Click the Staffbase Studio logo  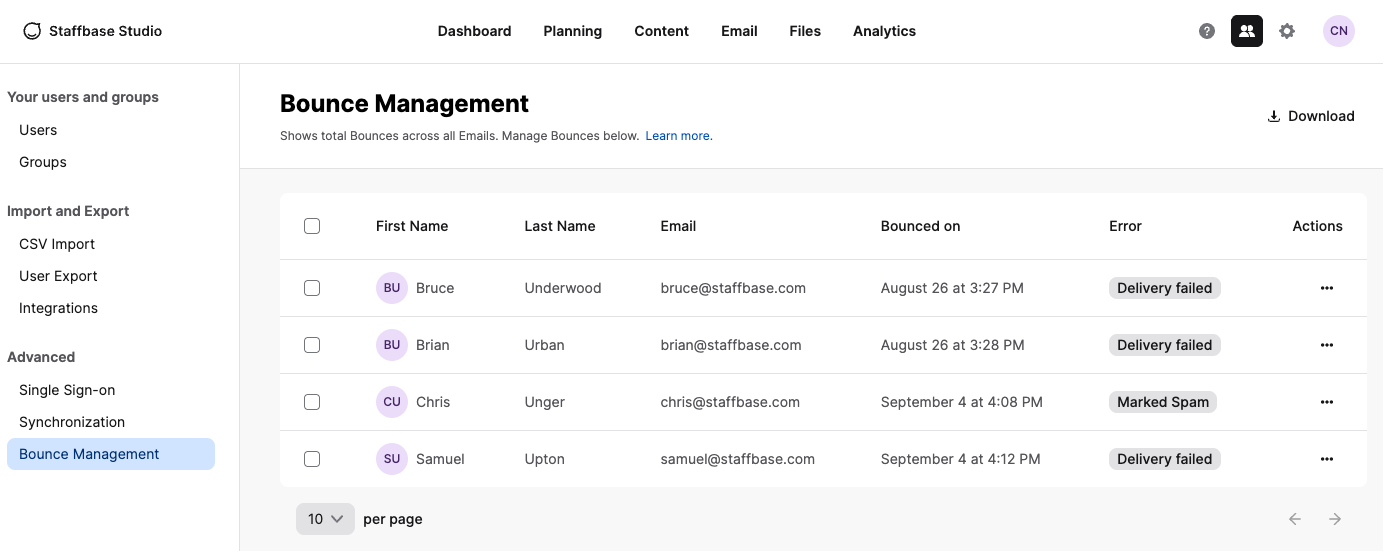92,31
